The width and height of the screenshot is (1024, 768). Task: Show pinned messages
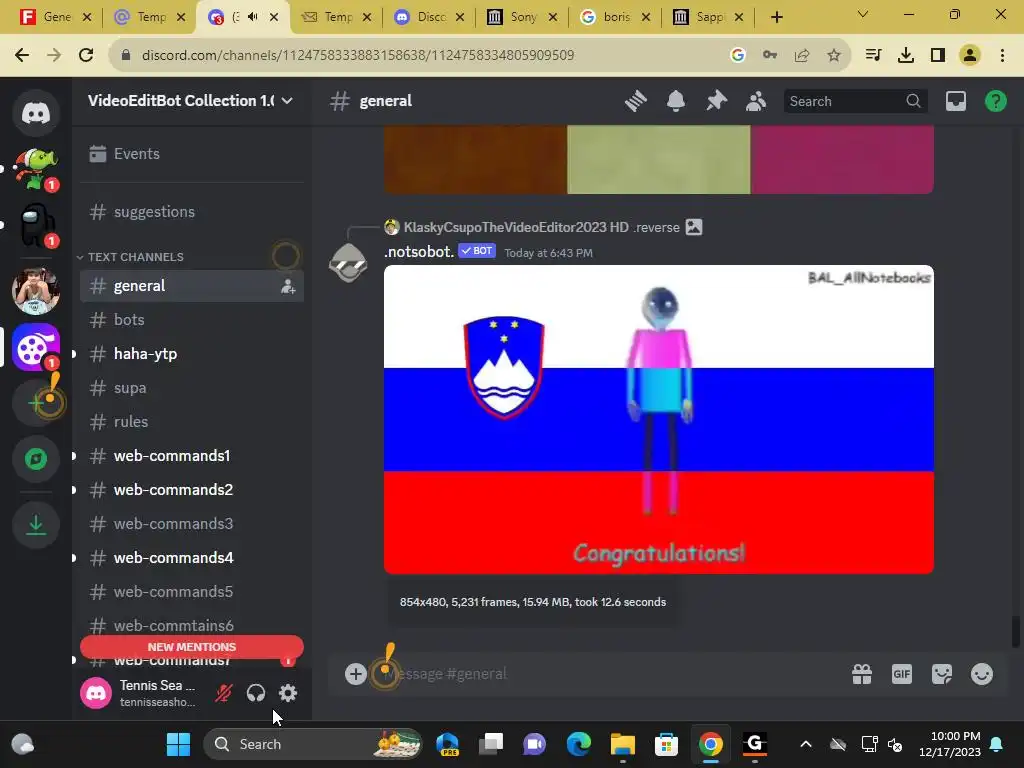pyautogui.click(x=716, y=101)
